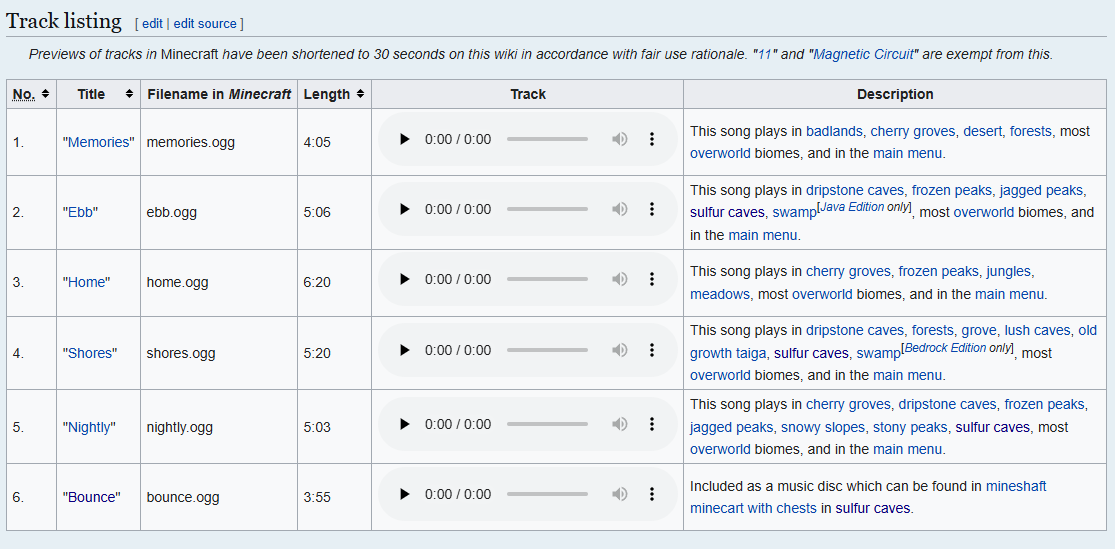Open the jungles biome link
Screen dimensions: 1115x549
pos(1009,271)
